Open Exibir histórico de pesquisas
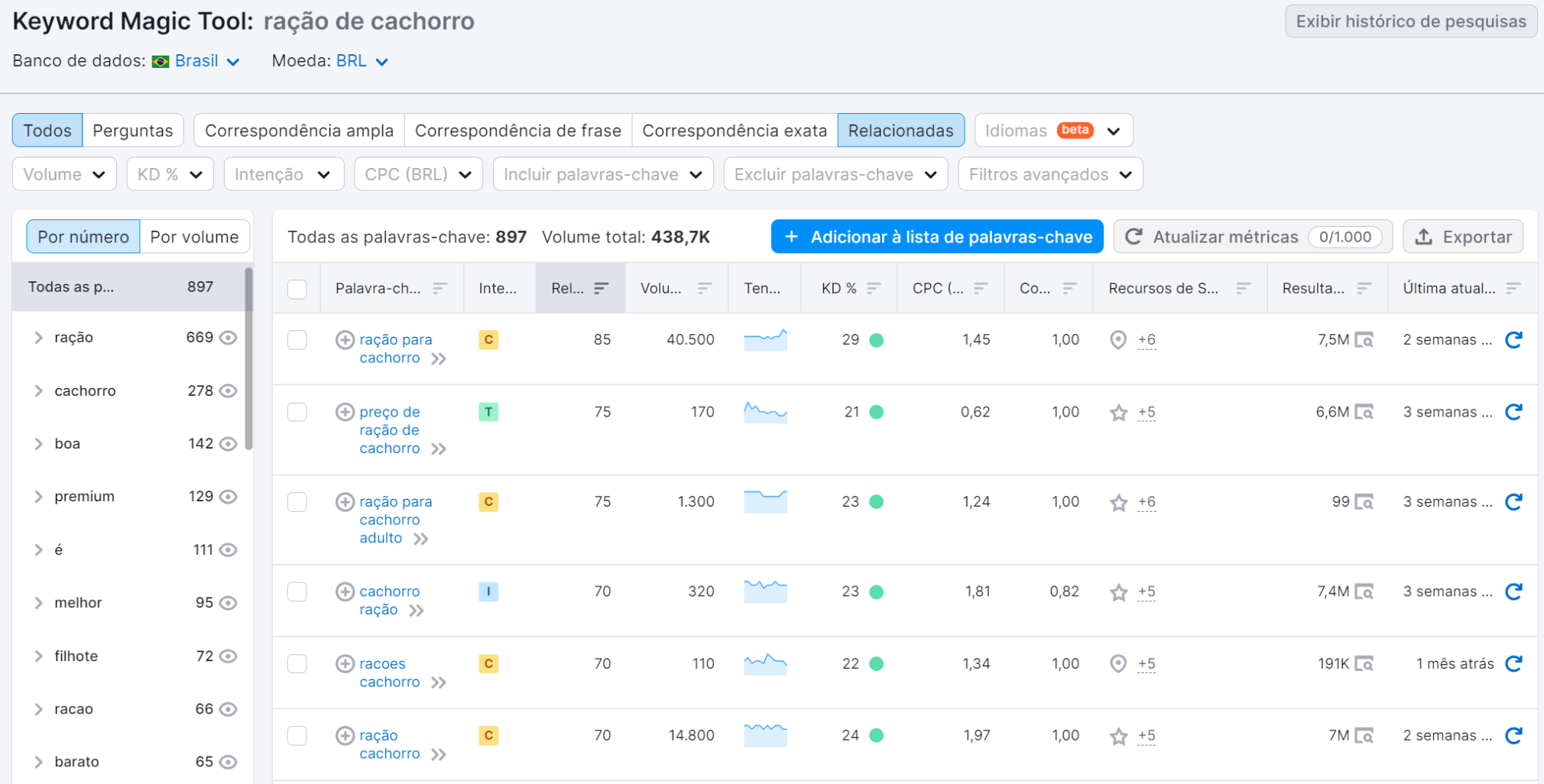This screenshot has height=784, width=1544. [x=1411, y=21]
